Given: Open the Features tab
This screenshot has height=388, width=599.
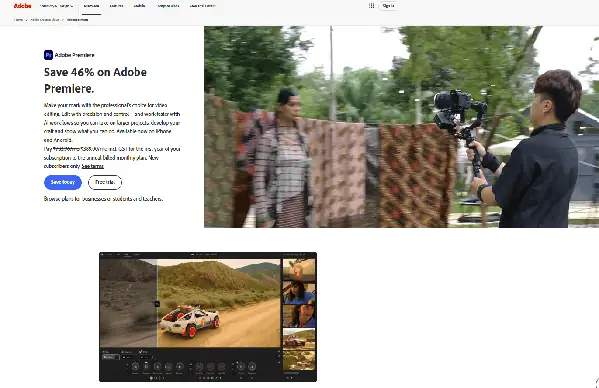Looking at the screenshot, I should [x=116, y=6].
